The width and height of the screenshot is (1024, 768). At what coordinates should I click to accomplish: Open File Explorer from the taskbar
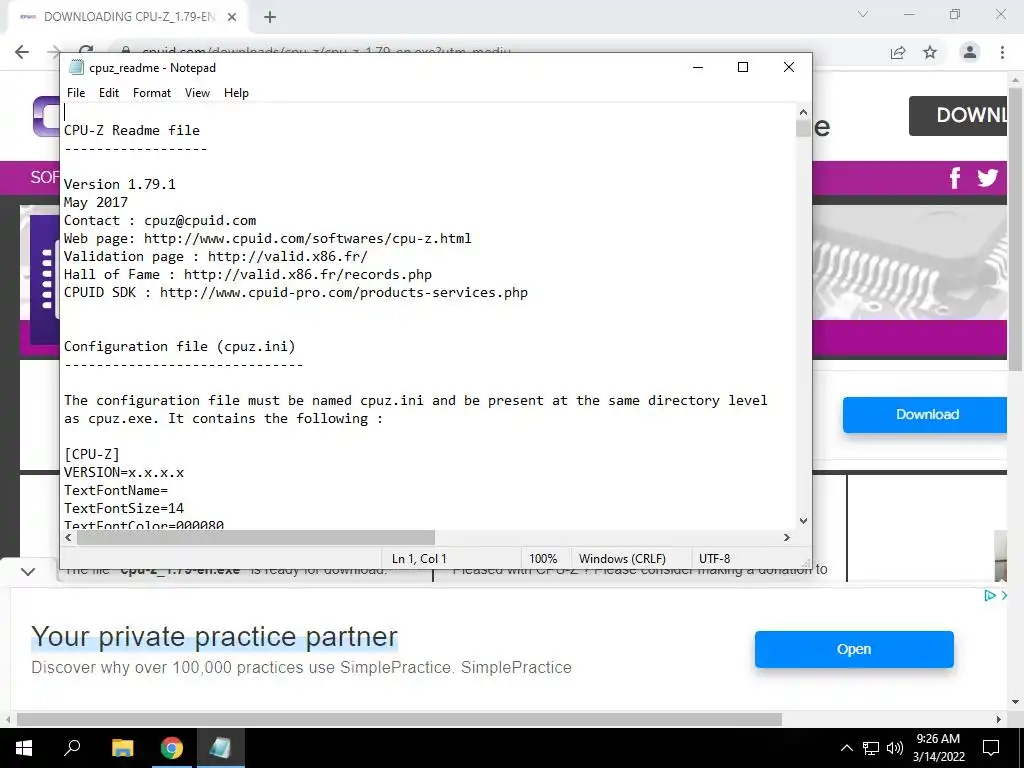(x=122, y=748)
